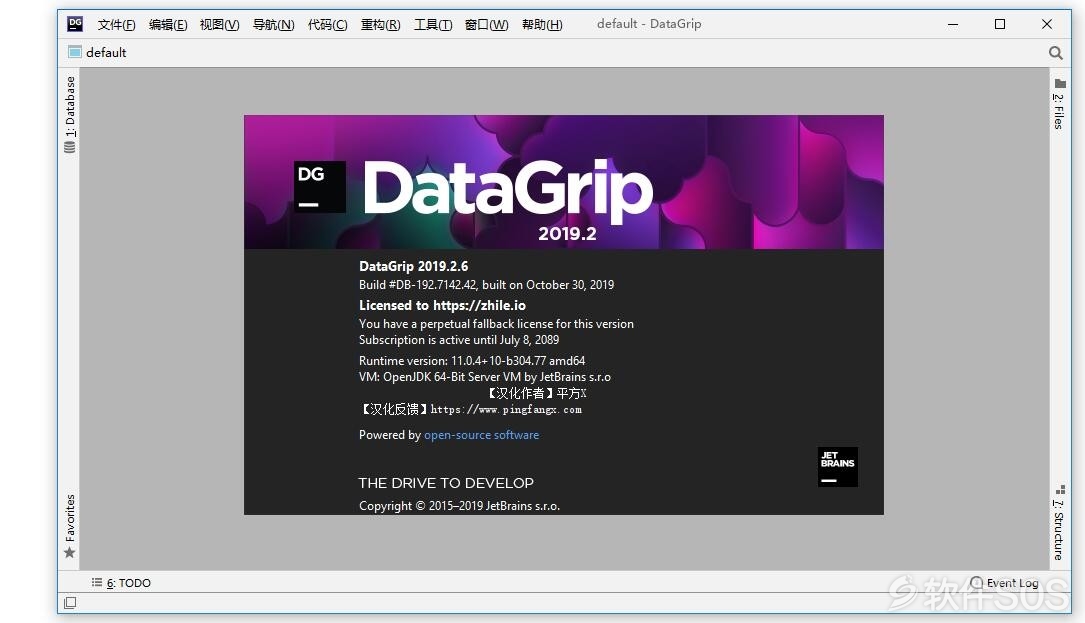Click the database cylinder icon on left stripe
The width and height of the screenshot is (1085, 623).
69,147
